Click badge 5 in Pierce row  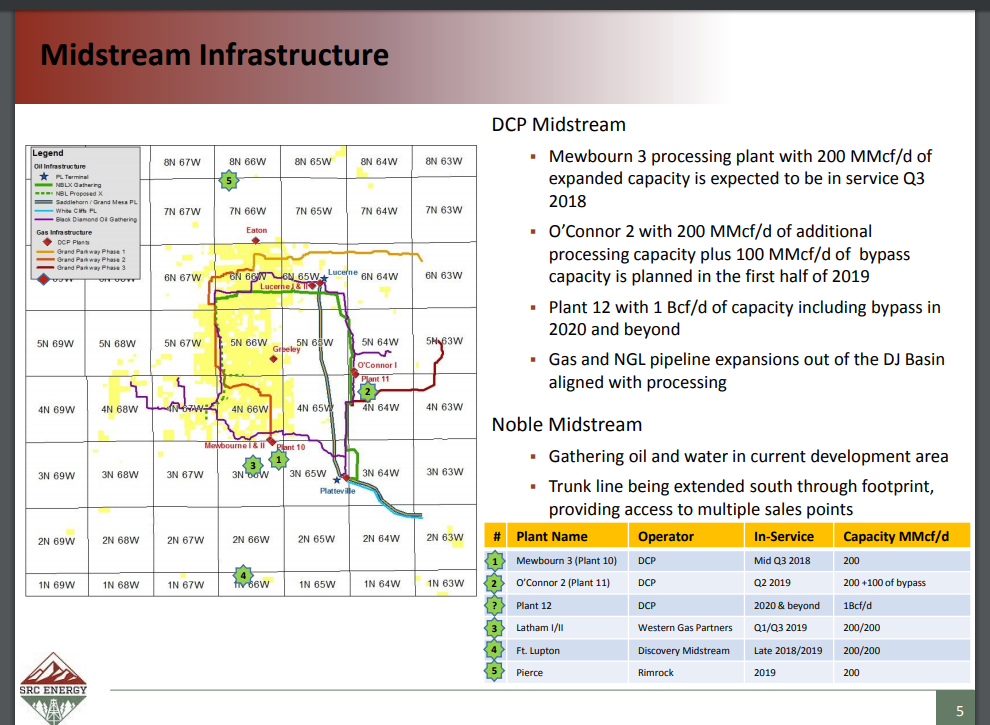coord(494,672)
